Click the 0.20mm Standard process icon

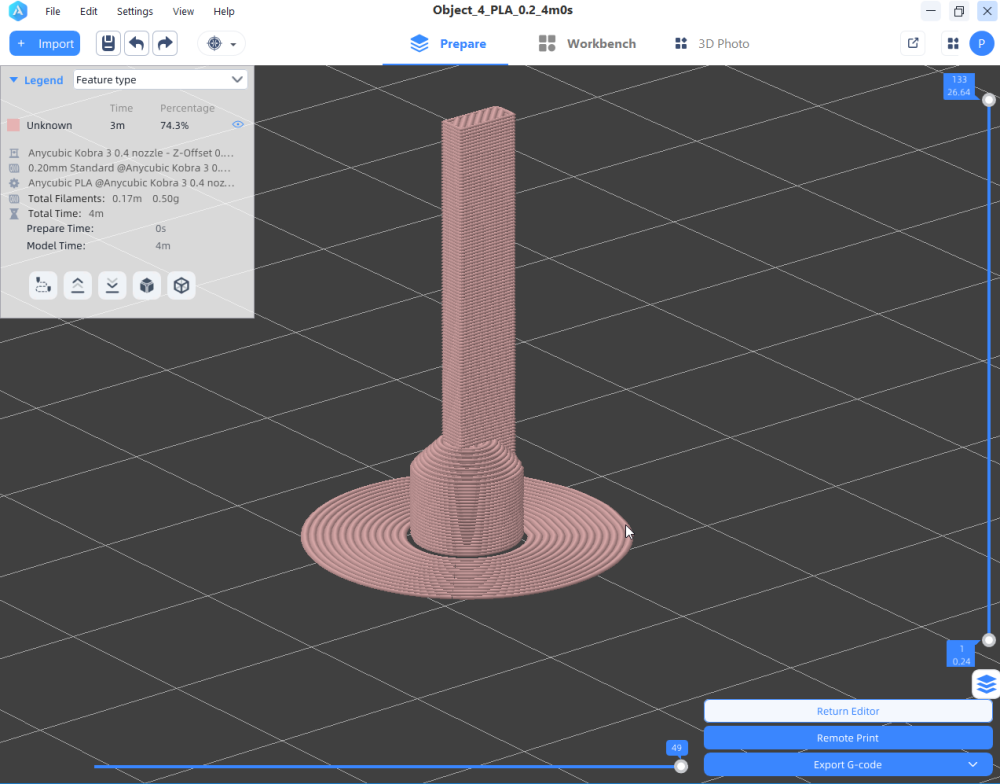point(14,168)
